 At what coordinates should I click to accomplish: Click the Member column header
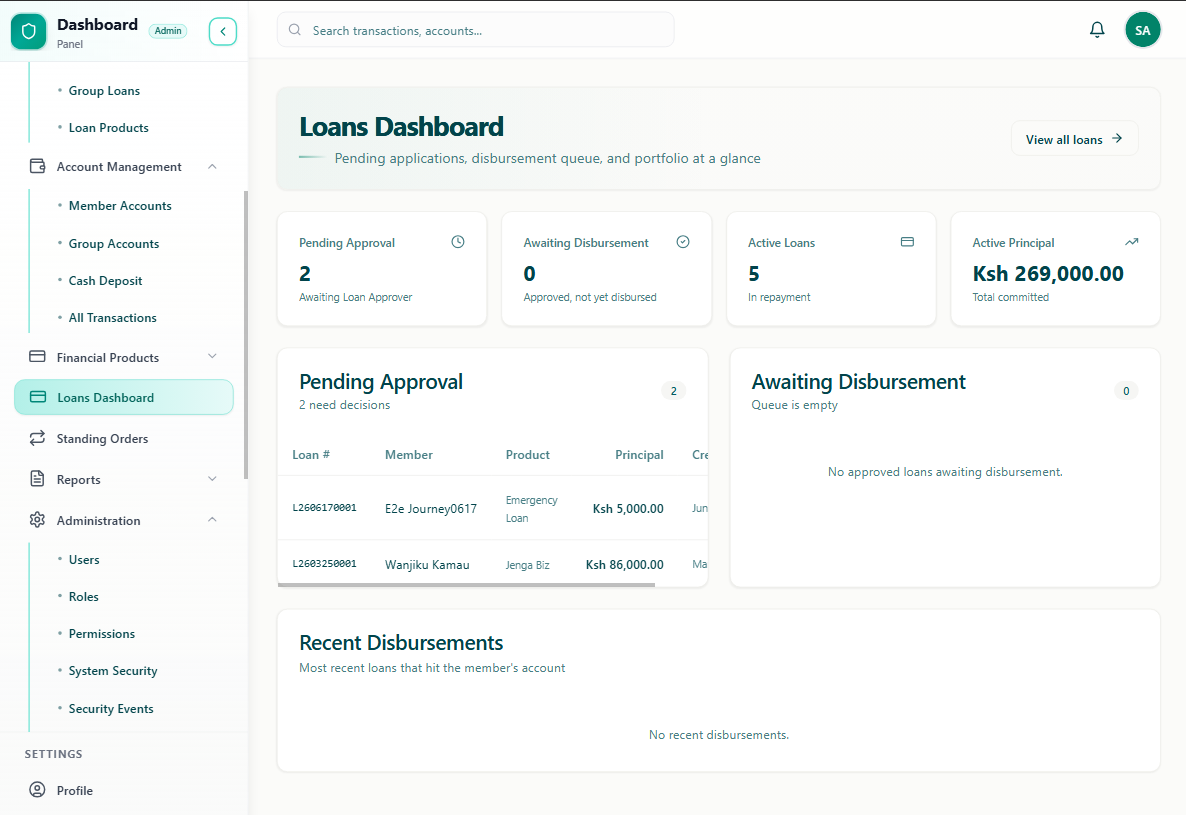click(x=408, y=454)
